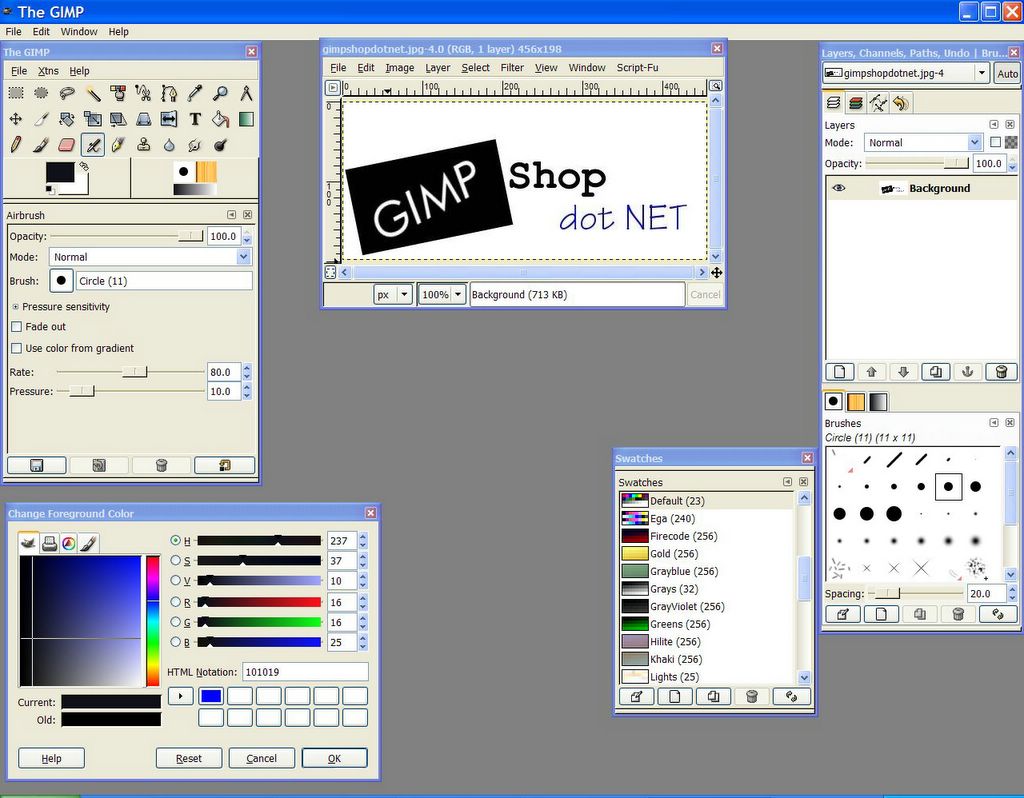
Task: Select the Paths tool
Action: pos(169,93)
